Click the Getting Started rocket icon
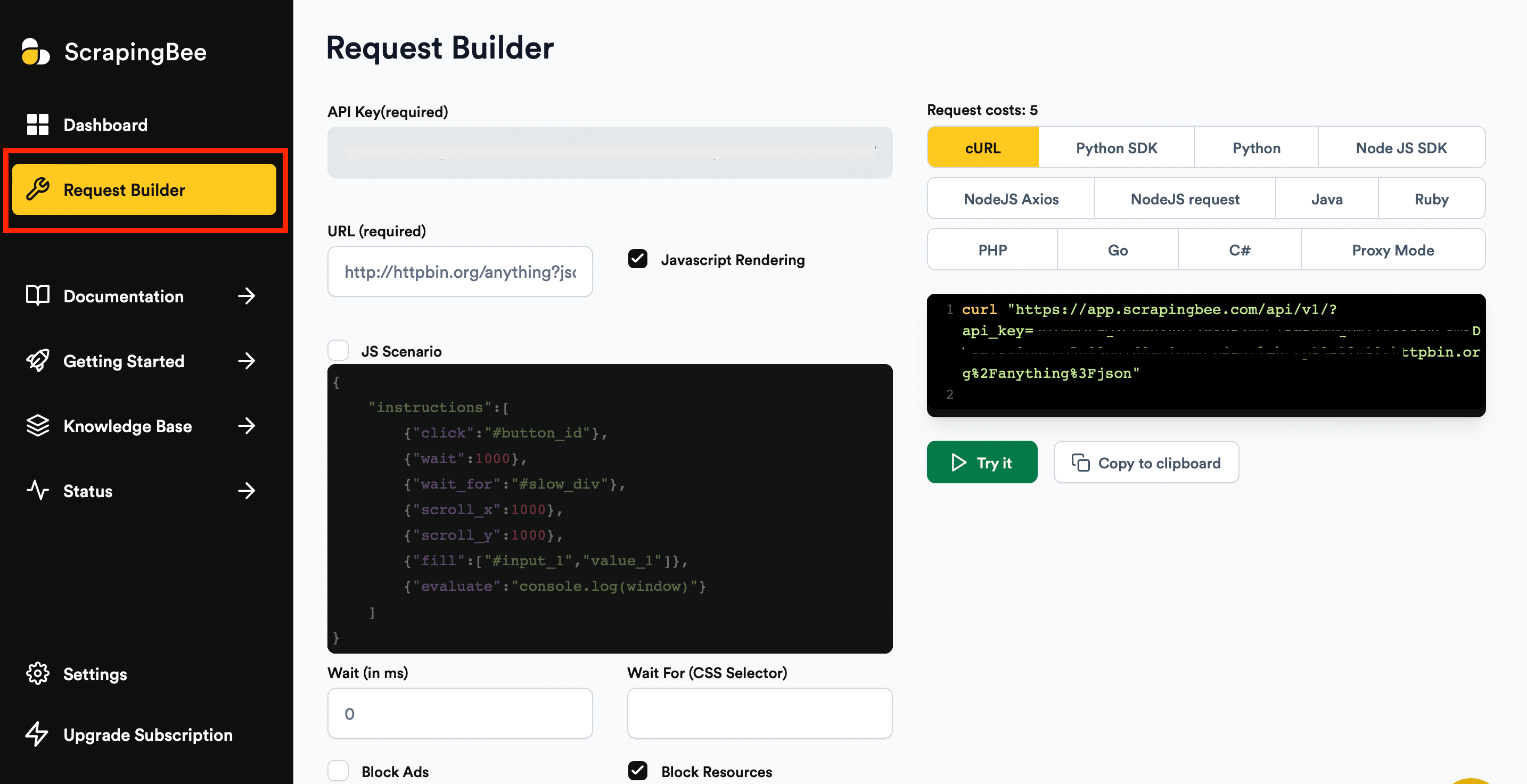The image size is (1527, 784). click(x=37, y=361)
